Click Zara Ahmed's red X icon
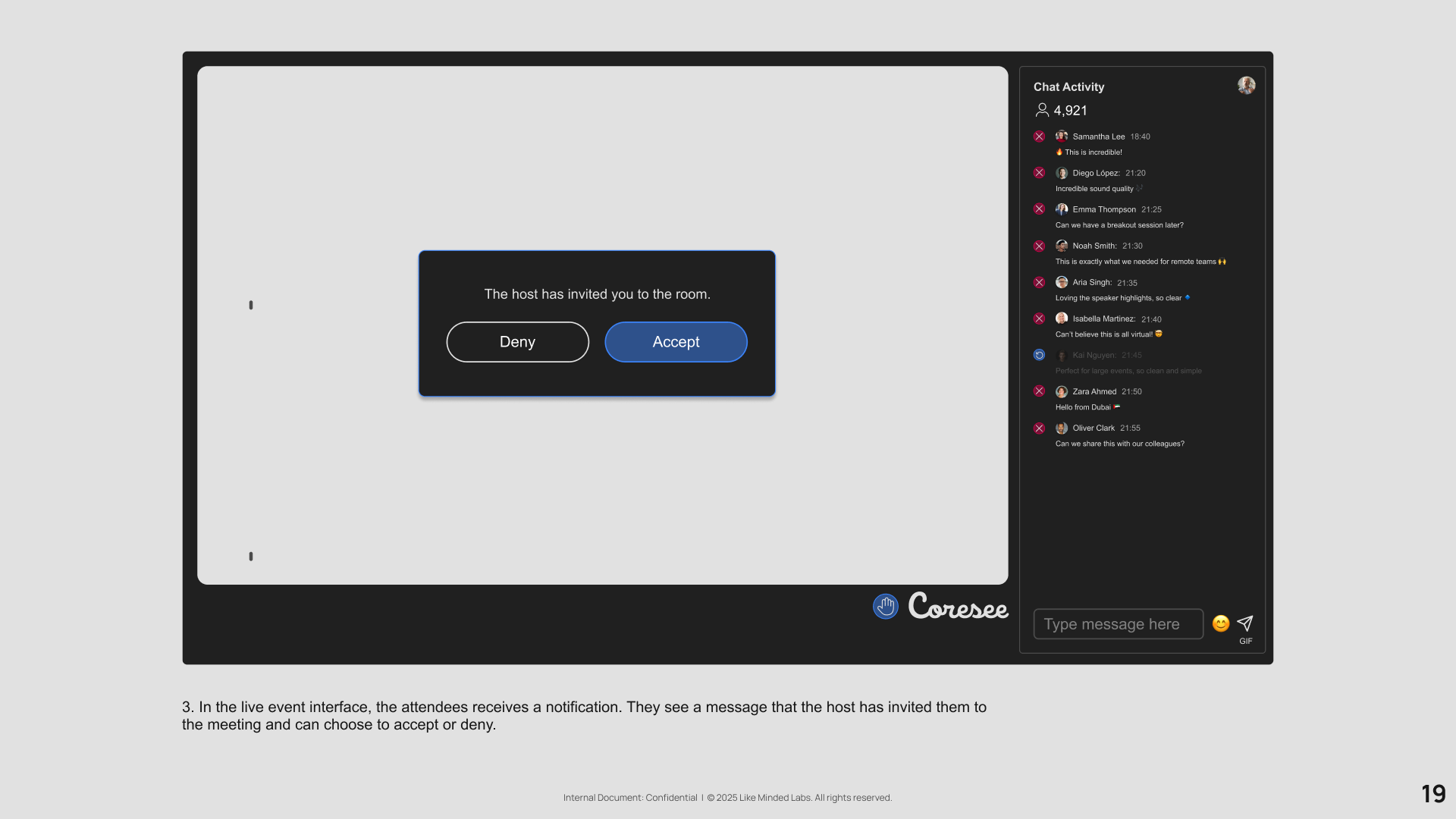The height and width of the screenshot is (819, 1456). tap(1039, 391)
